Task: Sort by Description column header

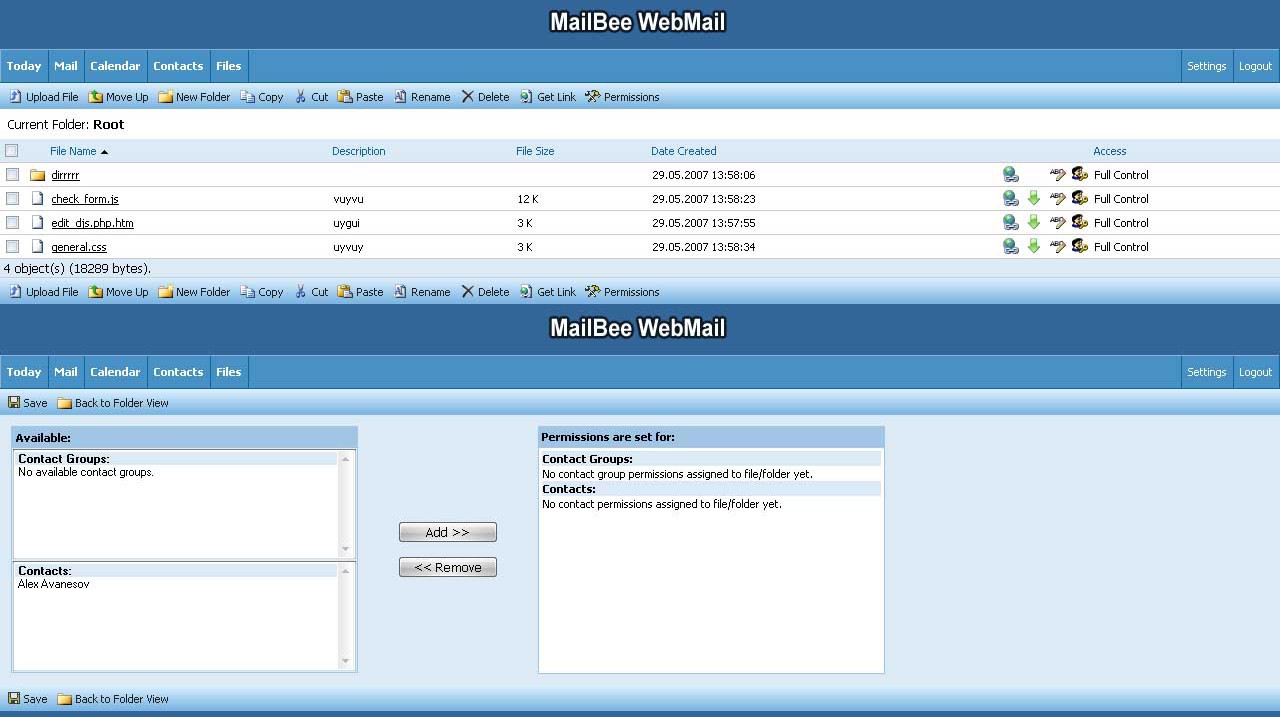Action: (x=358, y=151)
